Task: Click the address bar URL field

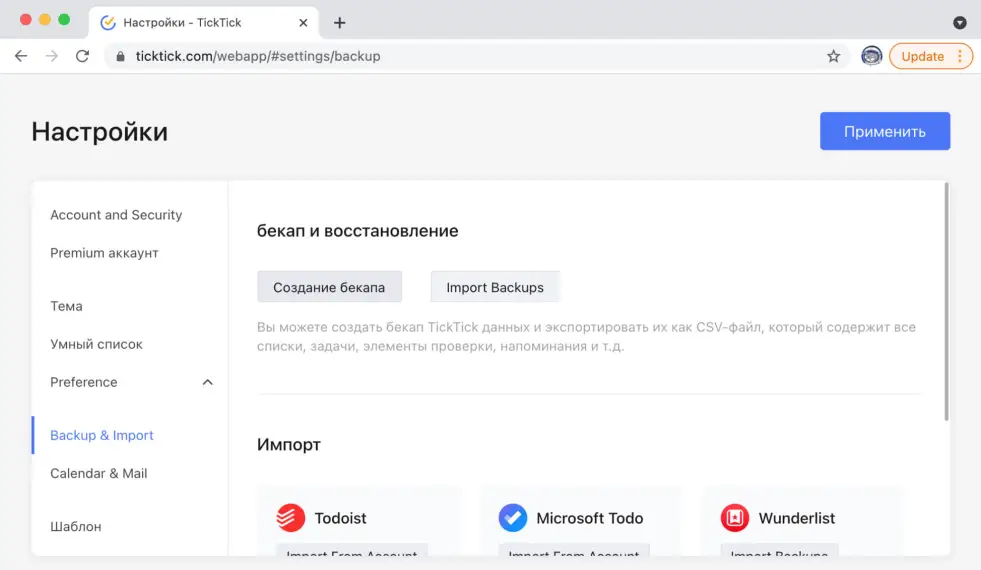Action: tap(470, 57)
